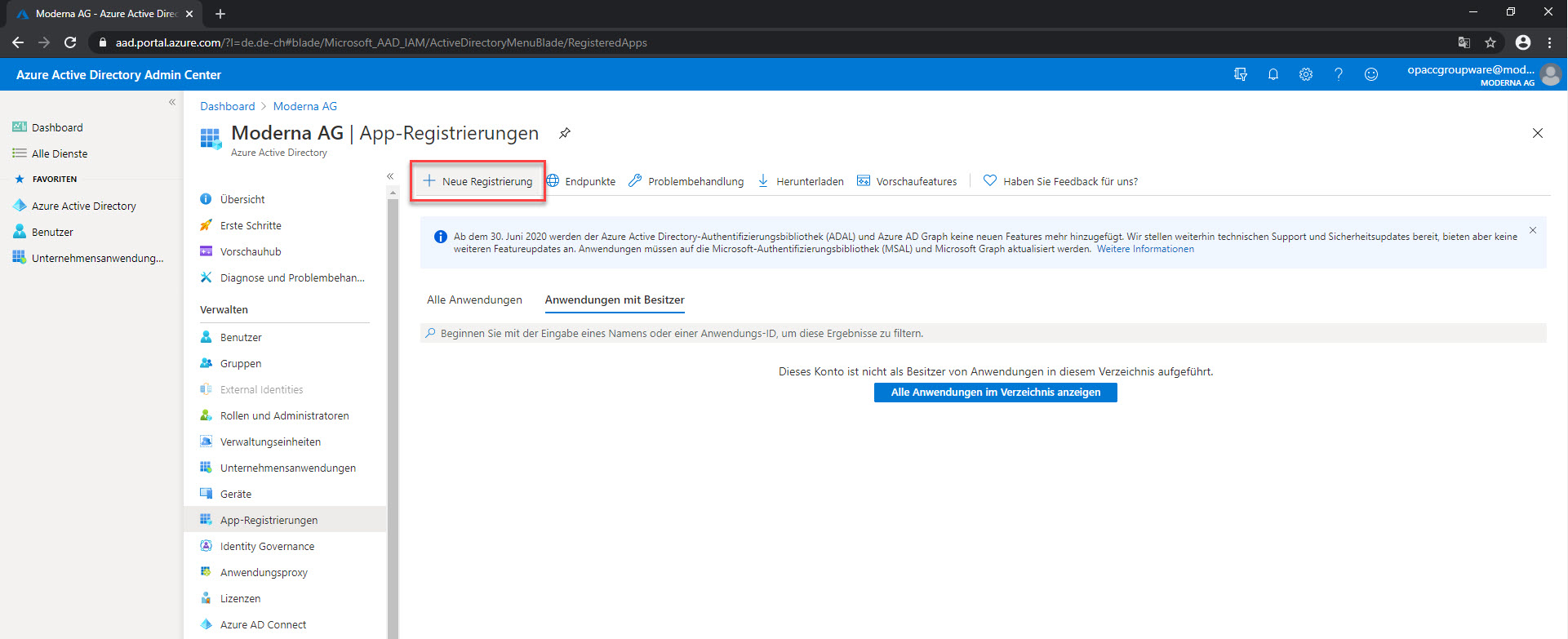This screenshot has height=639, width=1568.
Task: Dismiss the ADAL info banner
Action: [1533, 230]
